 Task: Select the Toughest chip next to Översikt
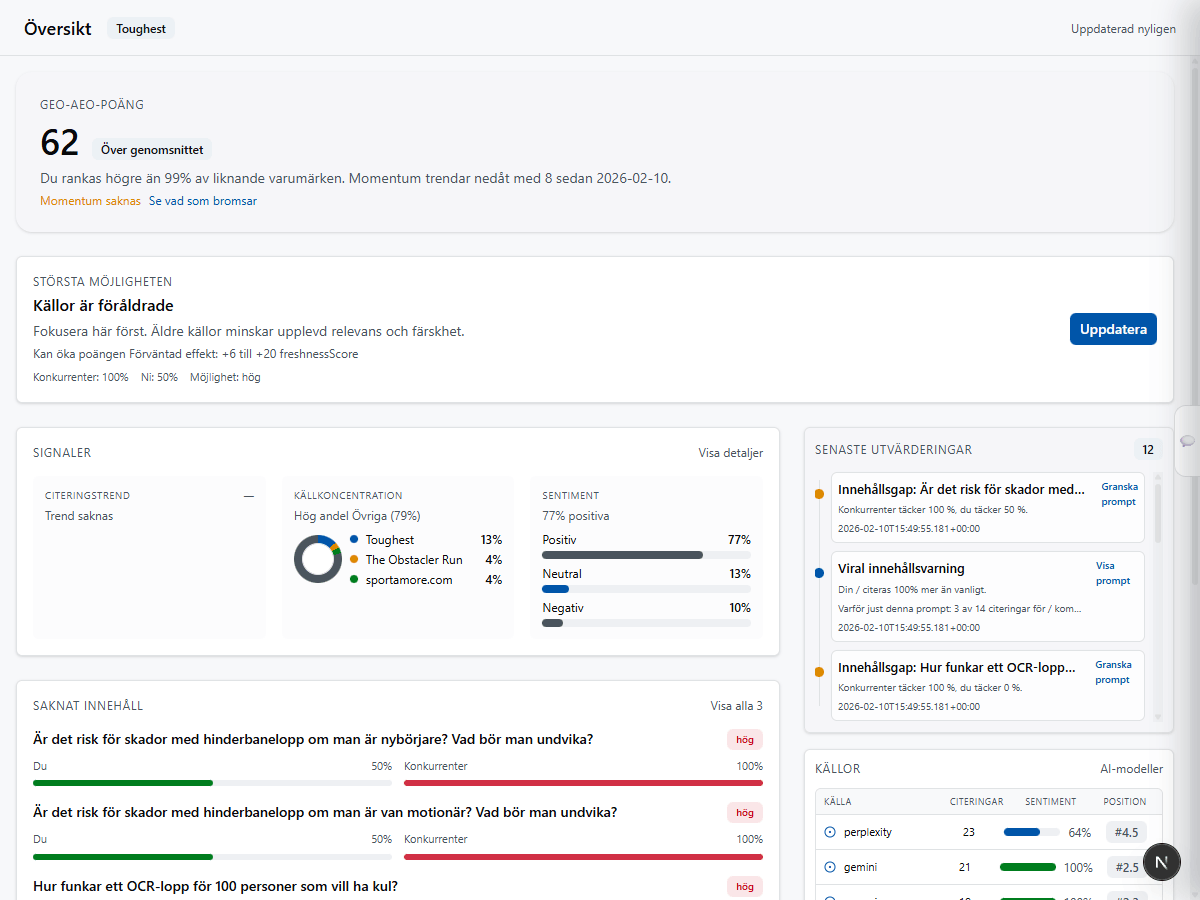(x=140, y=28)
